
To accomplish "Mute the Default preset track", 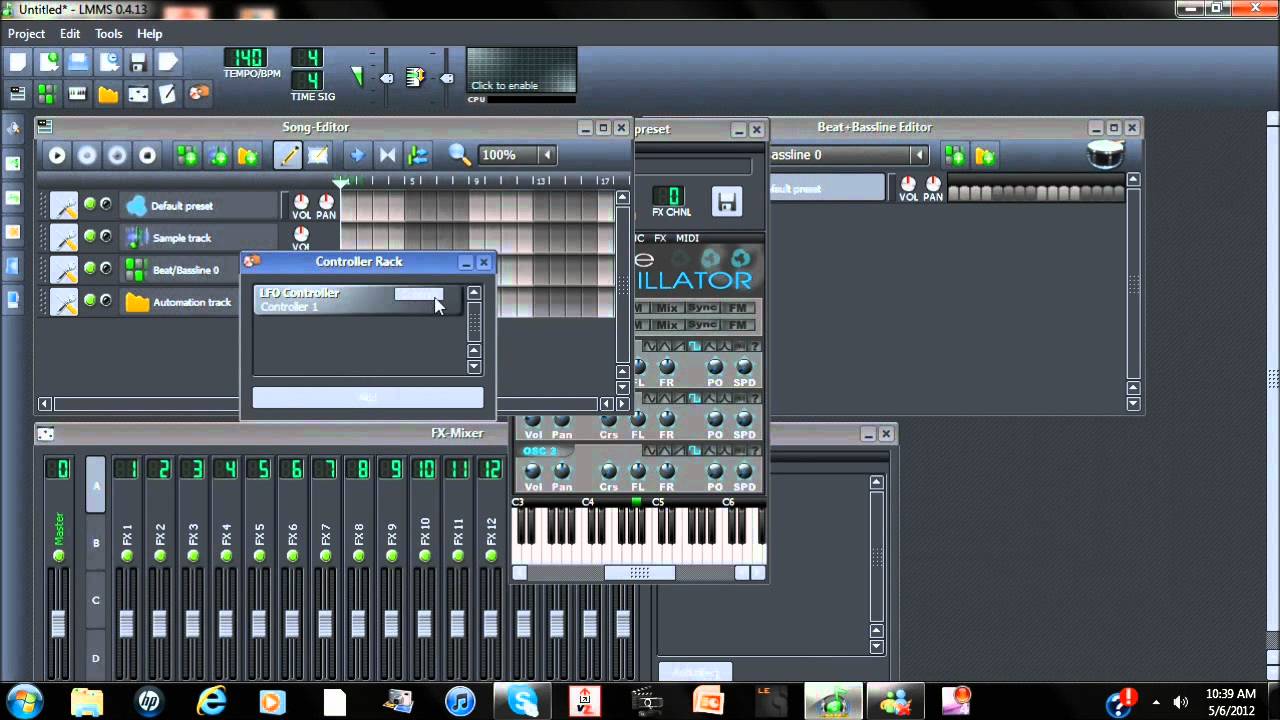I will [x=90, y=204].
